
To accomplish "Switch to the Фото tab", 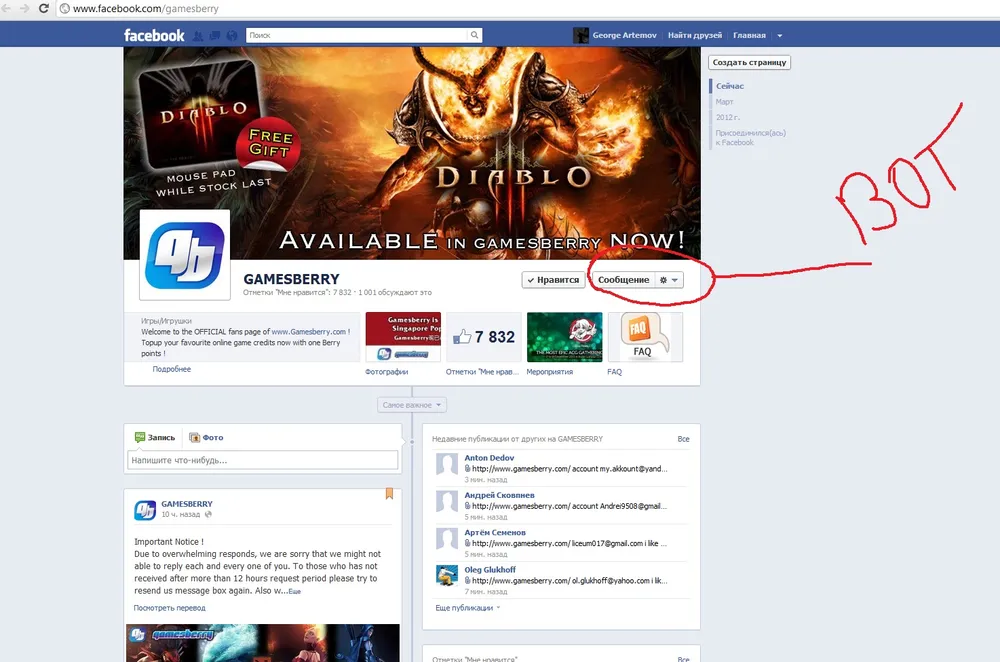I will pos(206,437).
